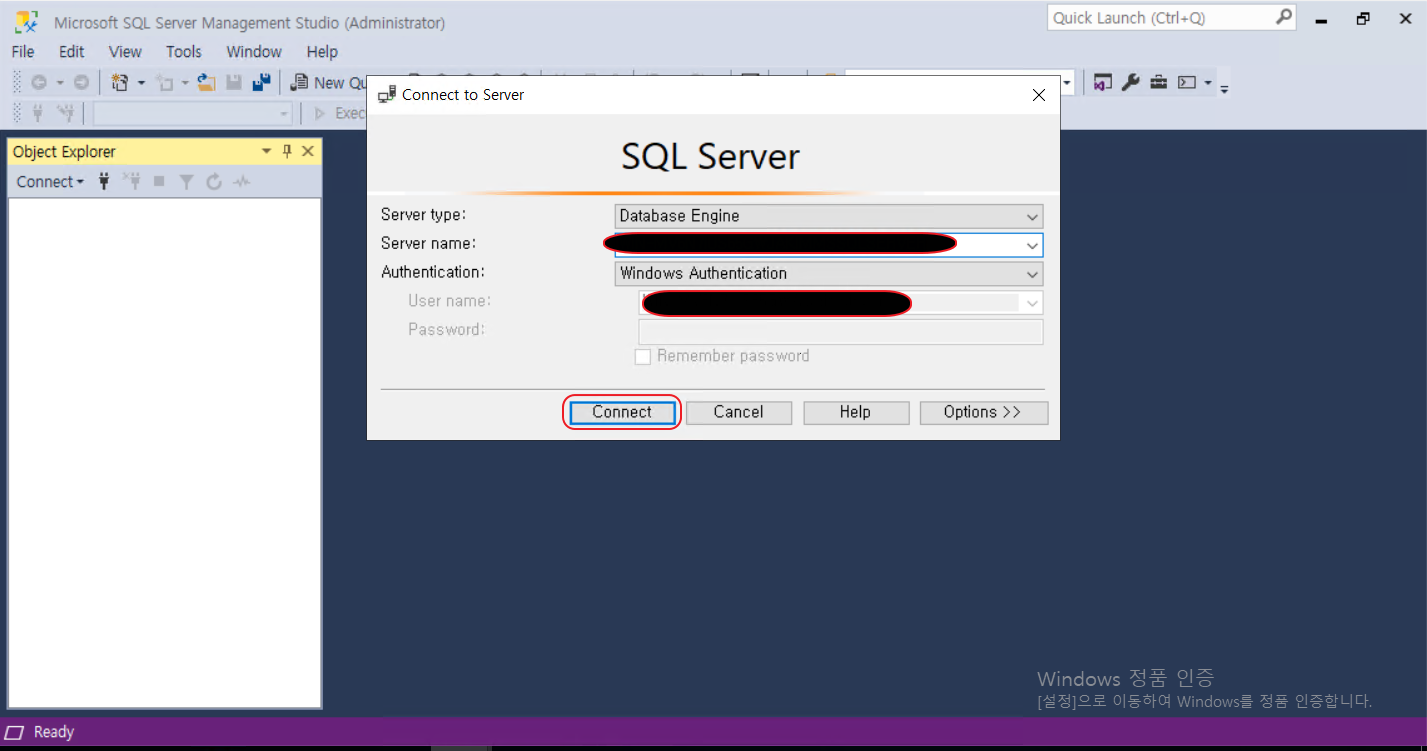Click the Refresh icon in Object Explorer
This screenshot has height=751, width=1427.
point(214,182)
